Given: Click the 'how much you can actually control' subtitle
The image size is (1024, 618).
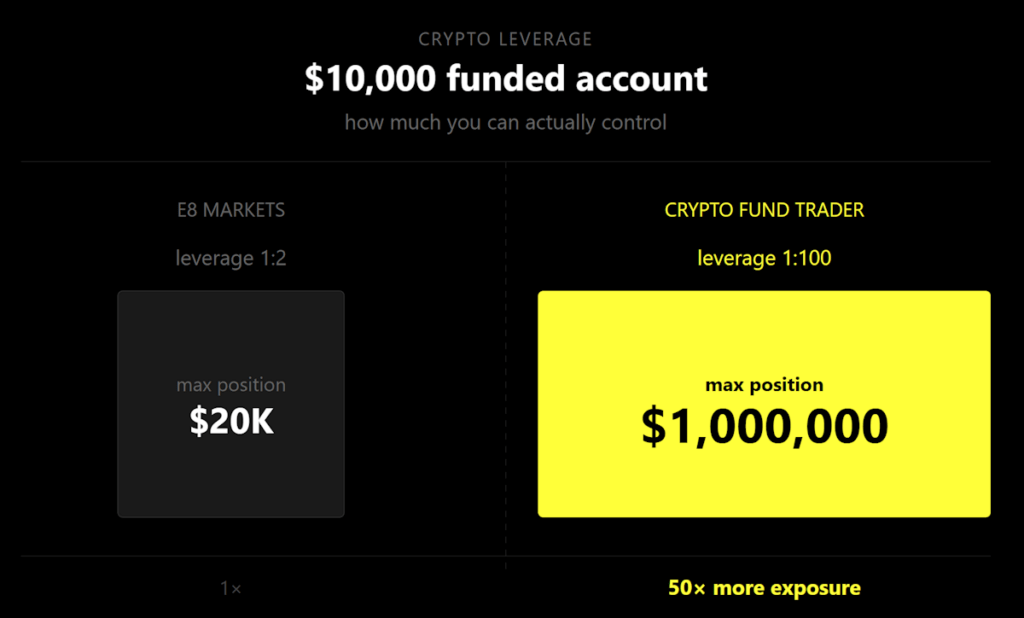Looking at the screenshot, I should pos(505,123).
